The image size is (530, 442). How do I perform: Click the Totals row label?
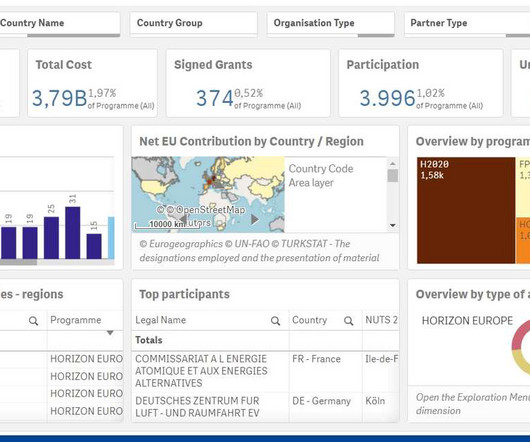coord(149,340)
